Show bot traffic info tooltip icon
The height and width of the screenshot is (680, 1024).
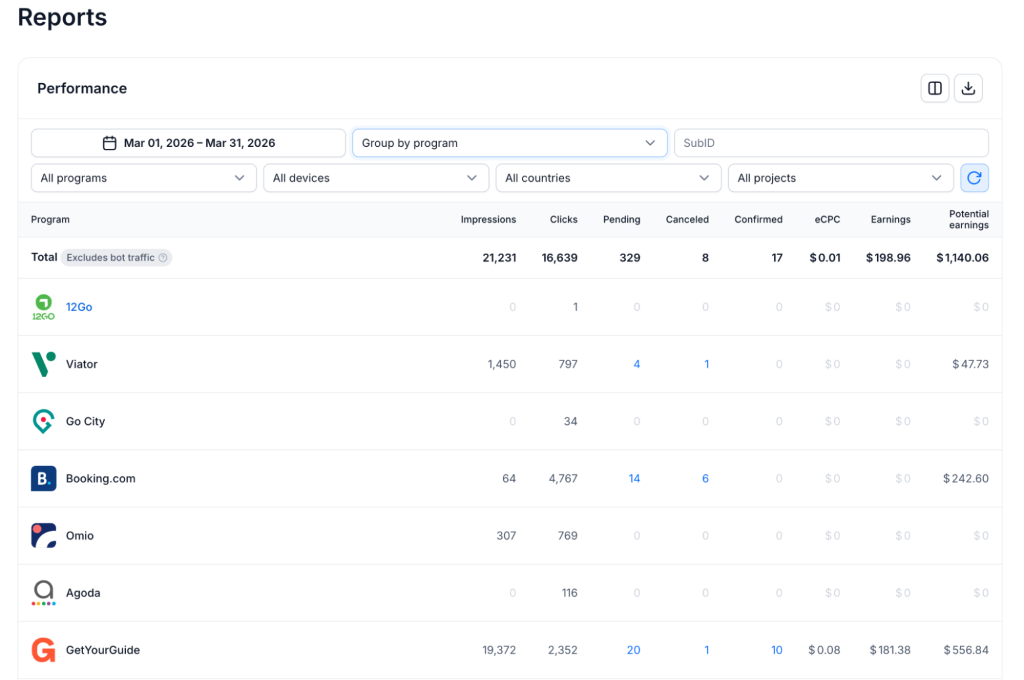click(x=163, y=257)
